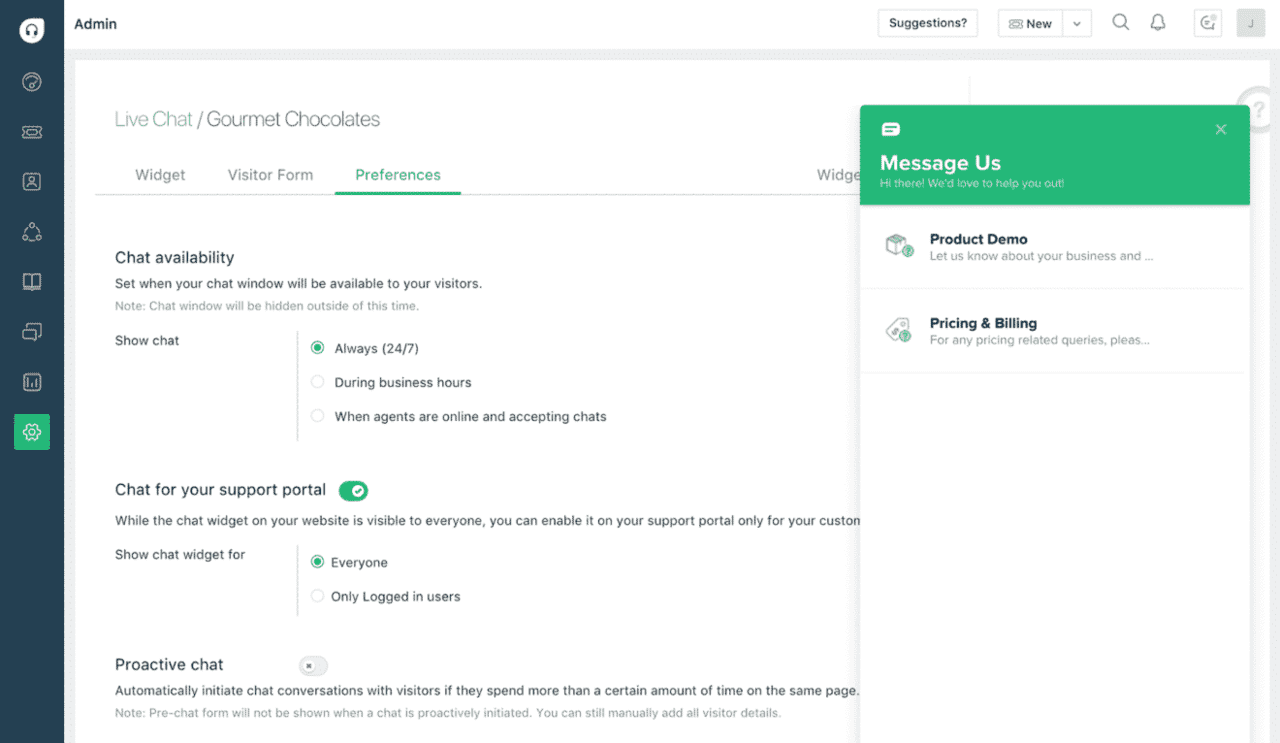Click the search magnifier icon
This screenshot has width=1280, height=743.
pos(1121,22)
